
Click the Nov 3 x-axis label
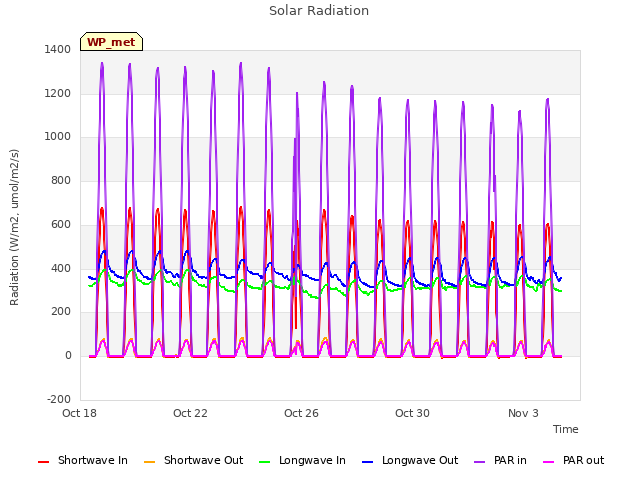[523, 413]
